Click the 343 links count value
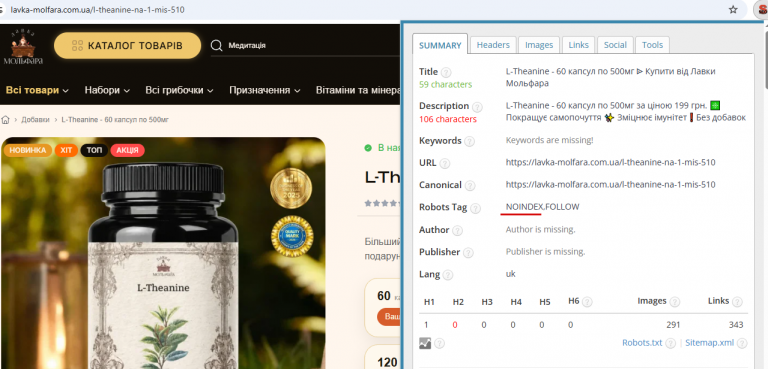The width and height of the screenshot is (768, 369). click(x=736, y=325)
